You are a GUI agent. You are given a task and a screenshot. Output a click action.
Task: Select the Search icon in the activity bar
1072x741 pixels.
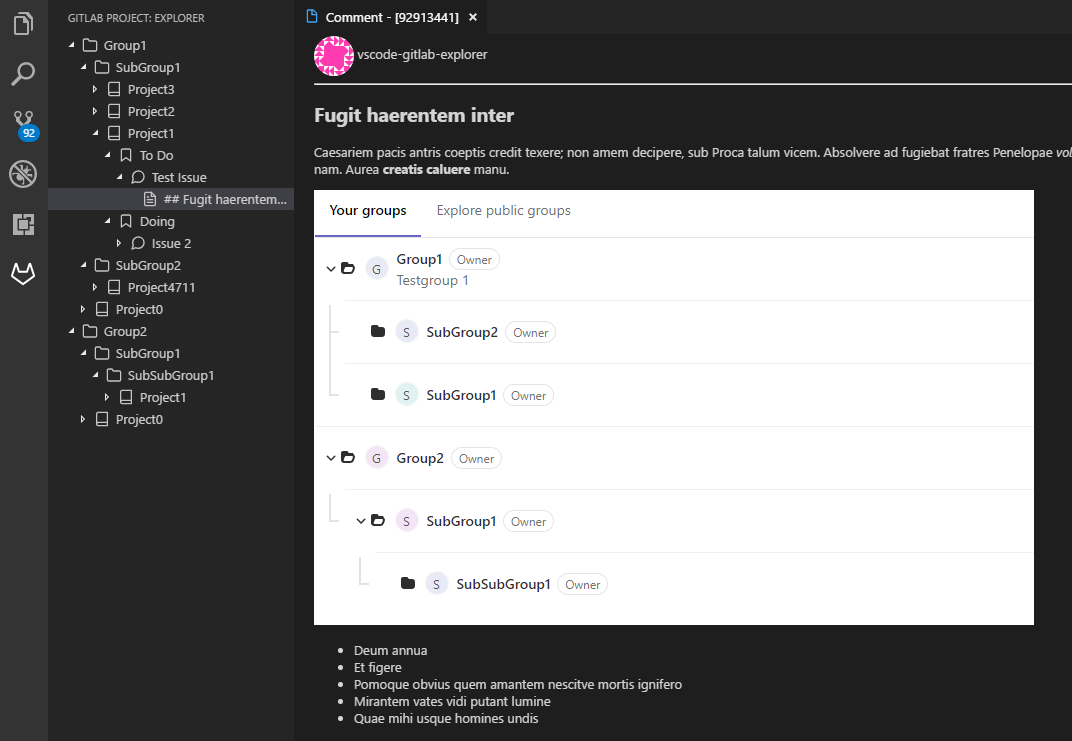(22, 73)
